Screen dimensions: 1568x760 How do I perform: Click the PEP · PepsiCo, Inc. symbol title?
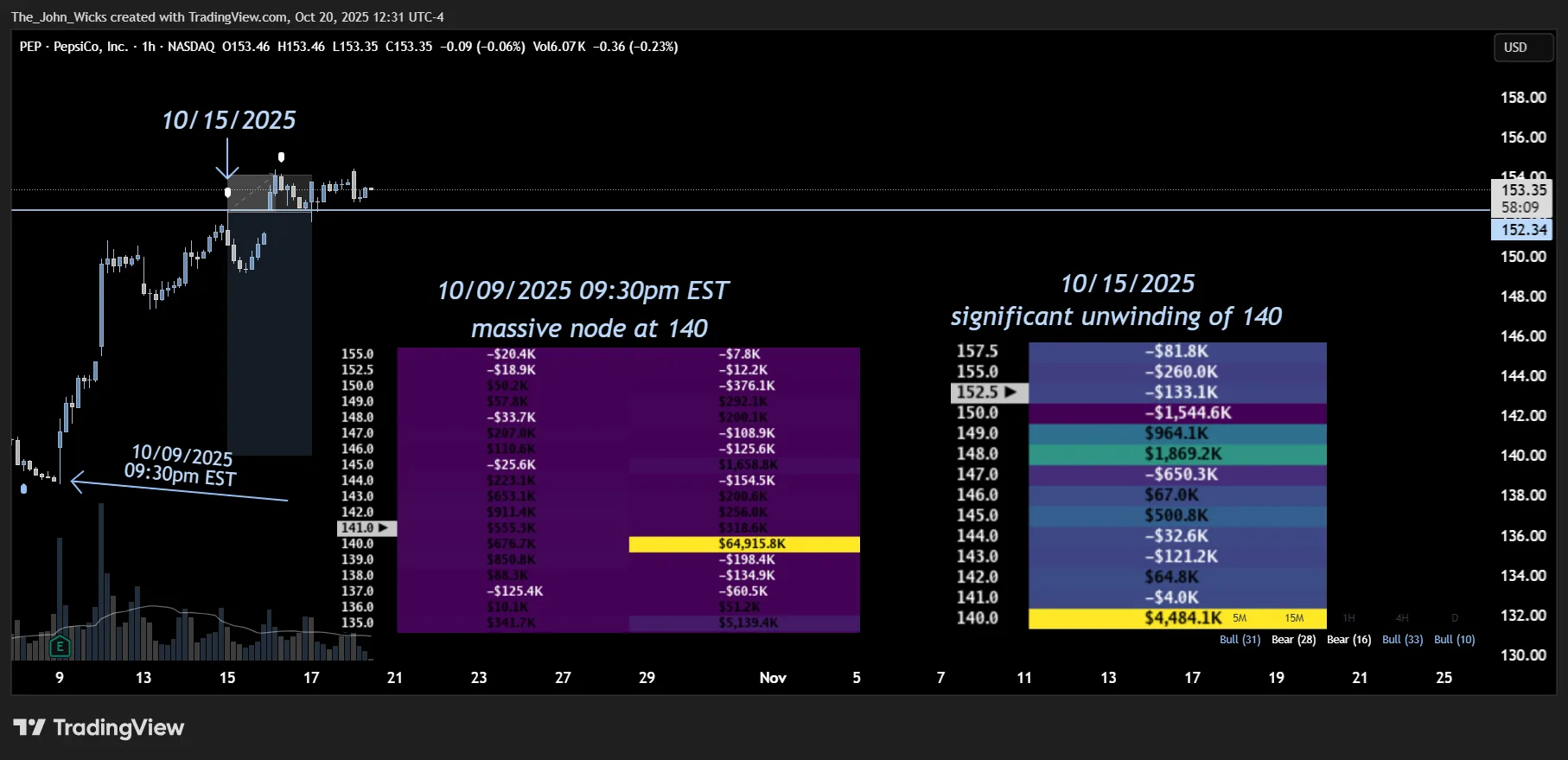73,47
